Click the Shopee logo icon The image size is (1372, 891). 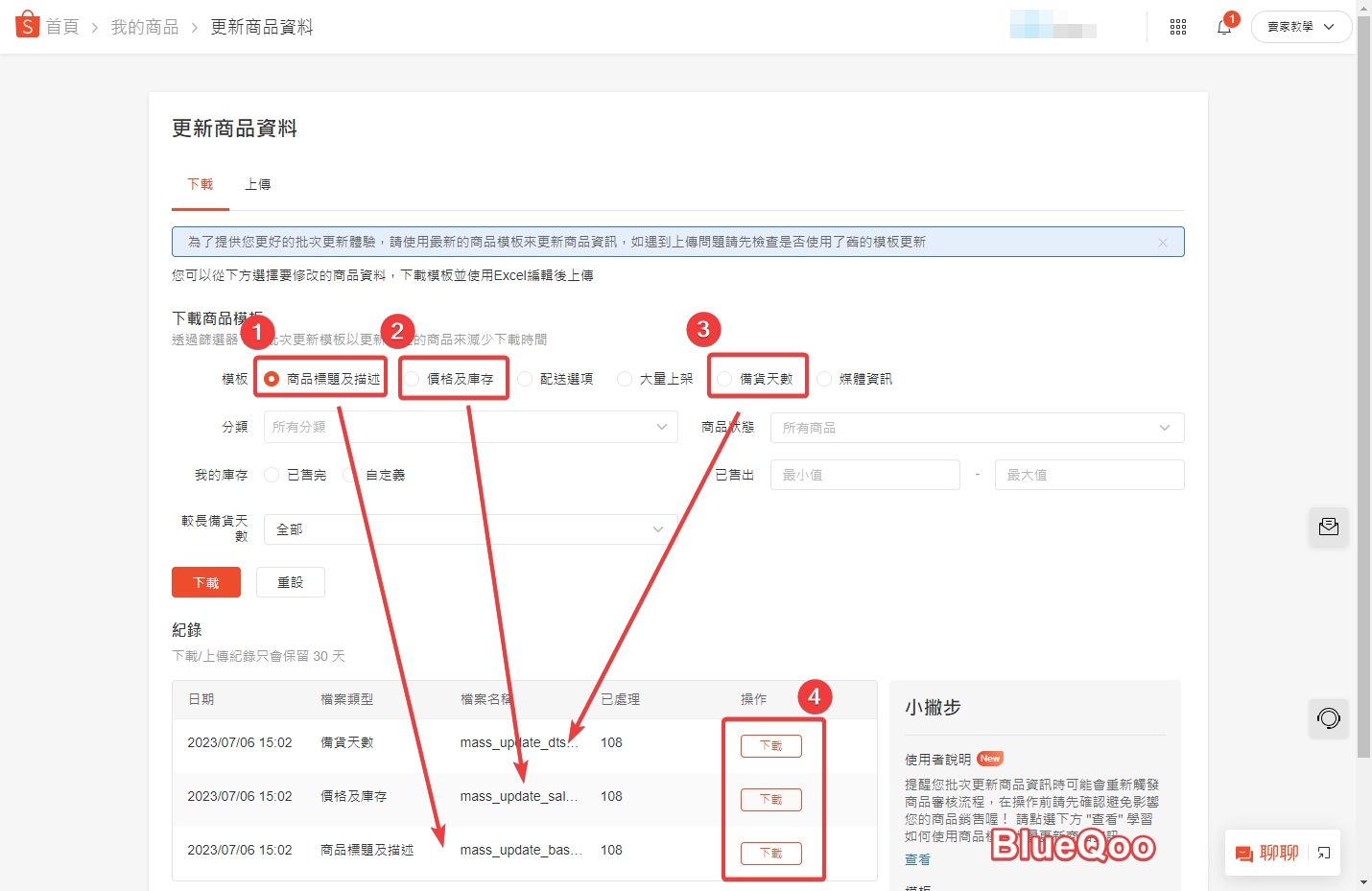coord(27,26)
